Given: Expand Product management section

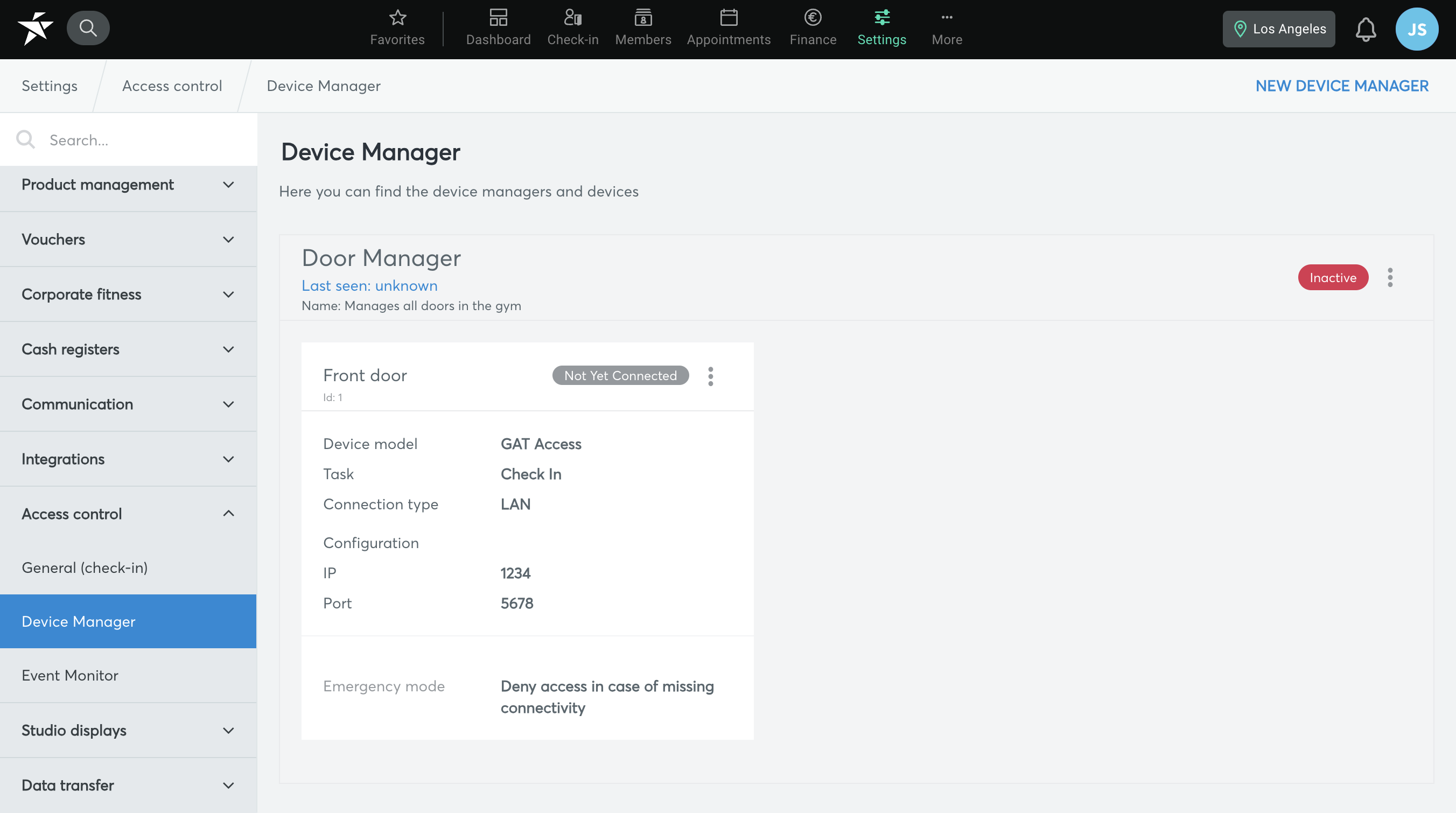Looking at the screenshot, I should click(128, 185).
